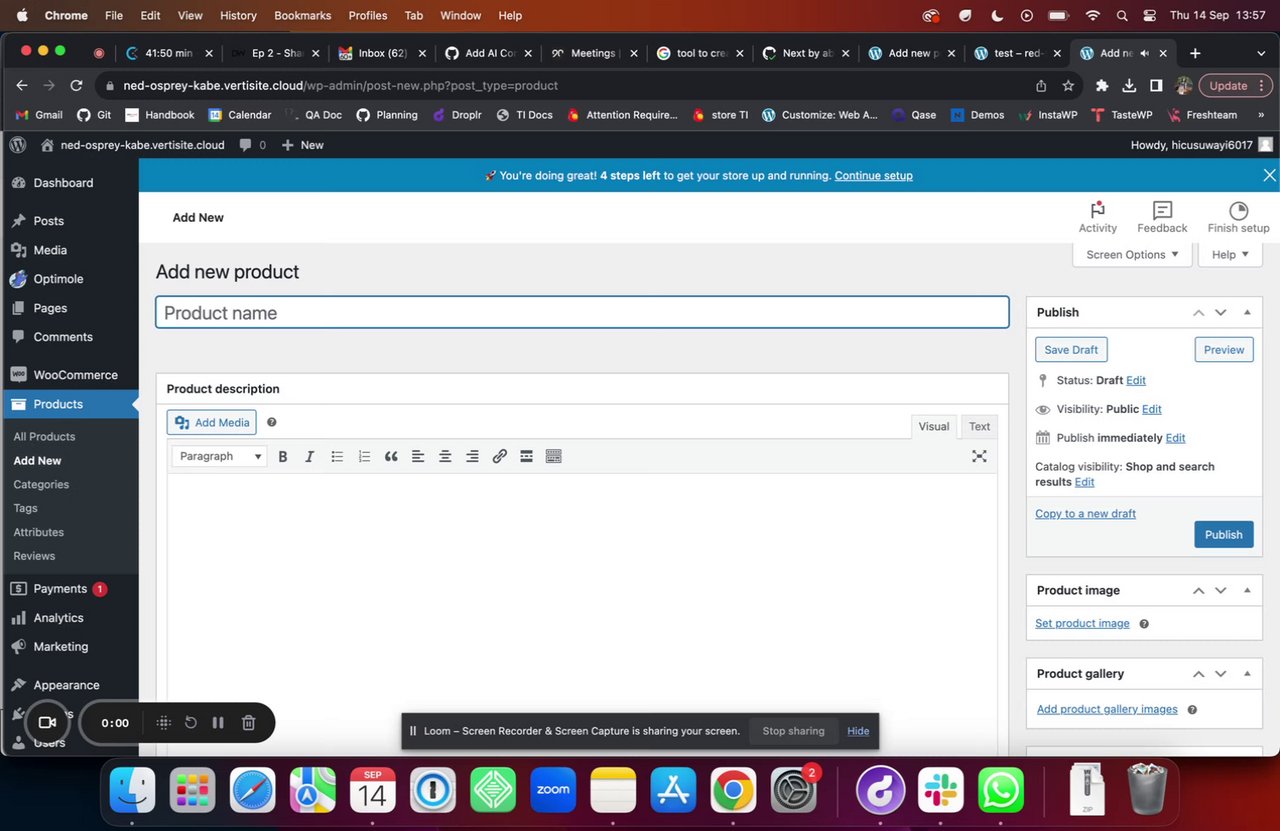Move the Product image panel up
The image size is (1280, 831).
click(x=1198, y=590)
